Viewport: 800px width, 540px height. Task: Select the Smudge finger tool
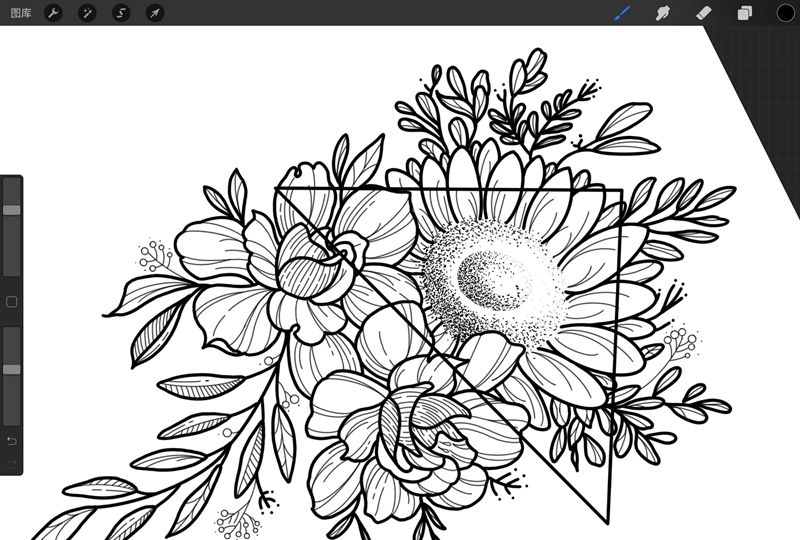(662, 13)
